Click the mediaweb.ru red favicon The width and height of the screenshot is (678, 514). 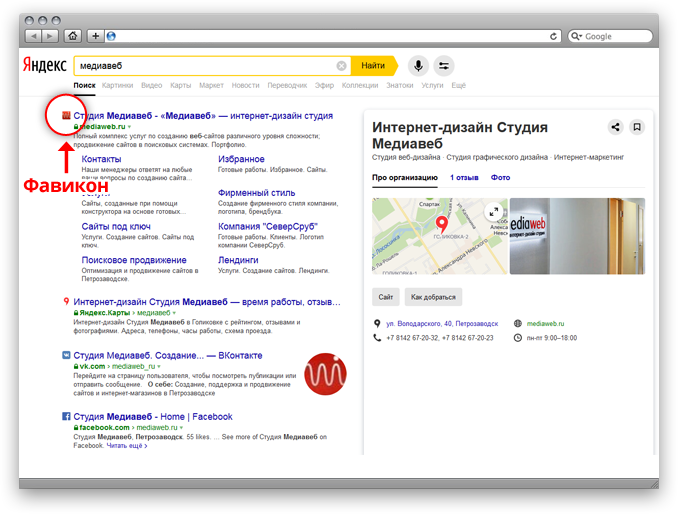coord(66,115)
